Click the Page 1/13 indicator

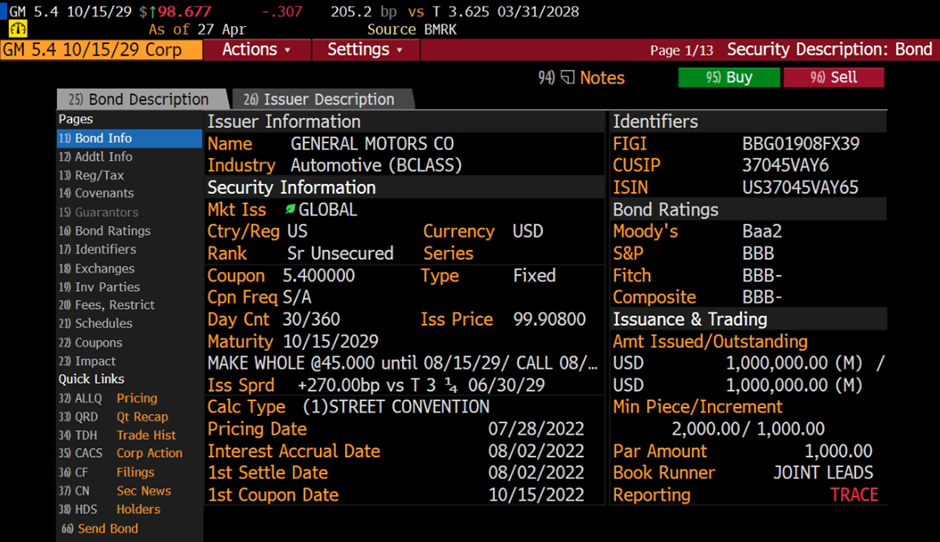[x=682, y=50]
